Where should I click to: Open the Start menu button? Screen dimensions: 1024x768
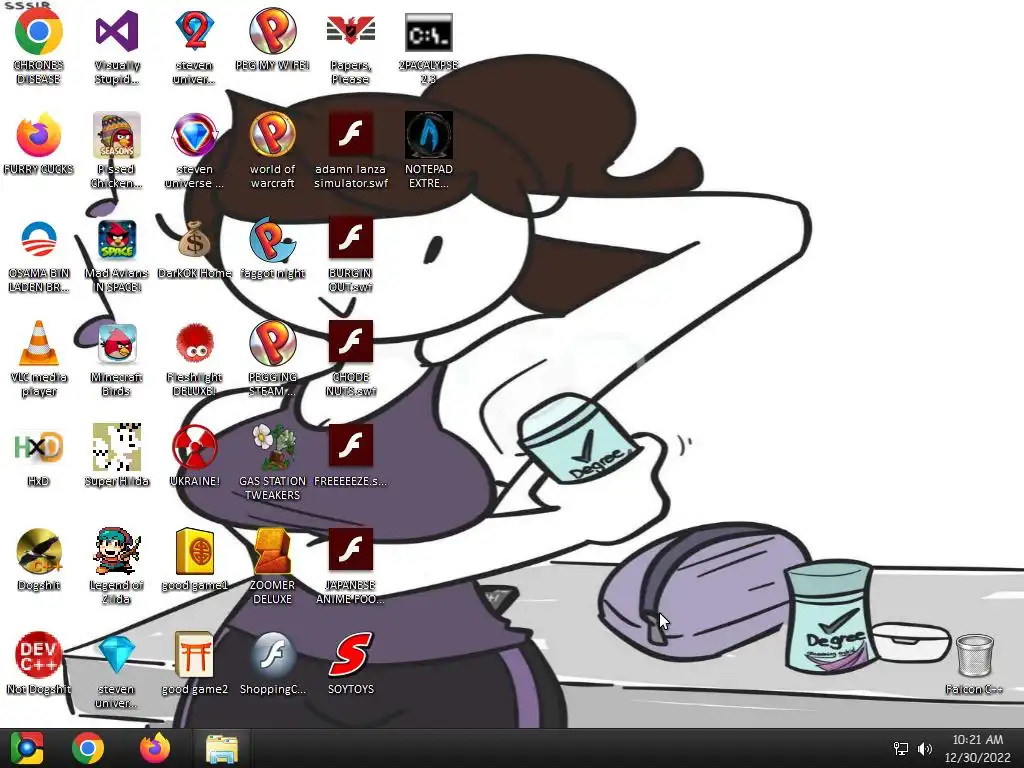click(26, 748)
